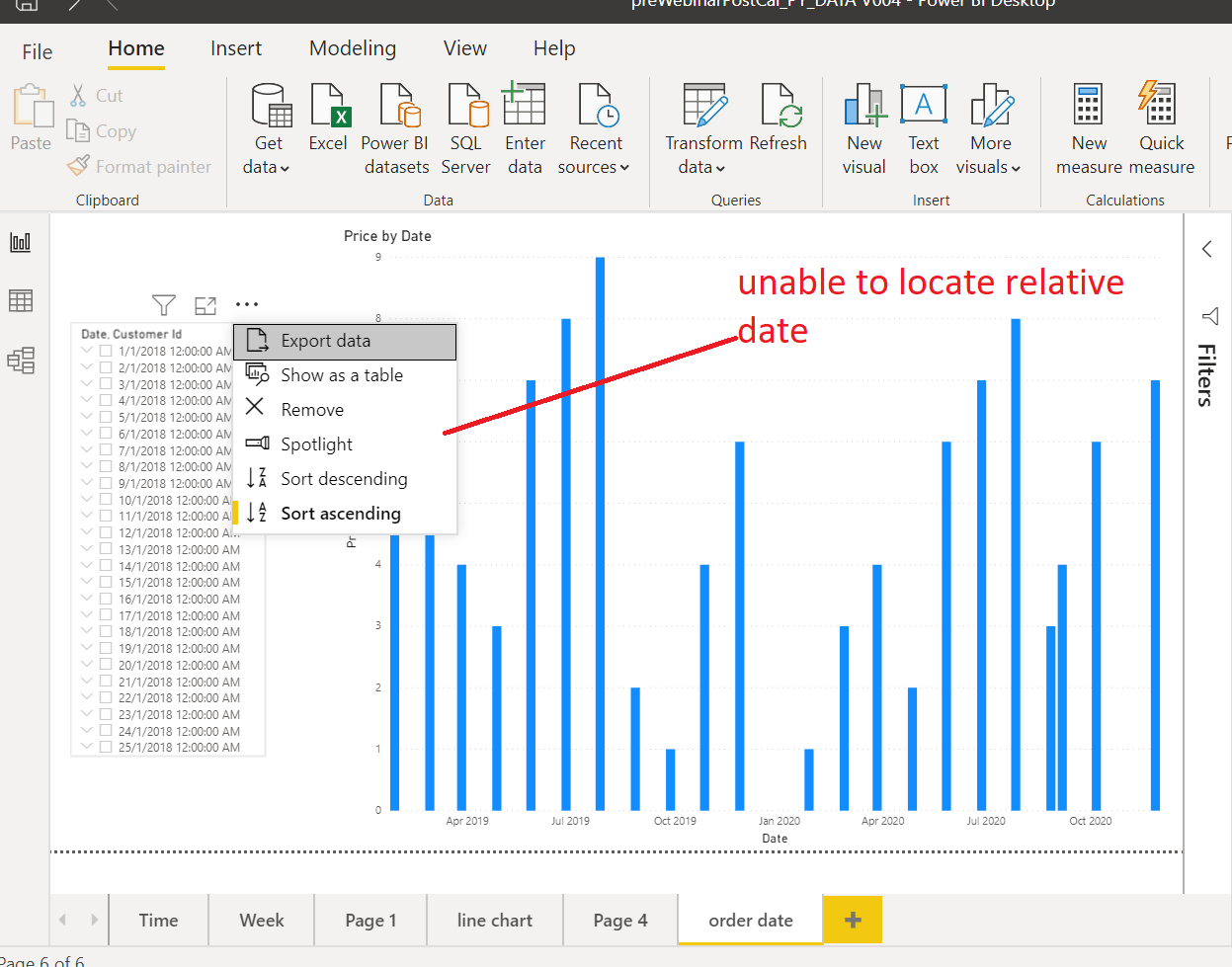Viewport: 1232px width, 967px height.
Task: Expand the 7/1/2018 slicer row
Action: click(x=87, y=449)
